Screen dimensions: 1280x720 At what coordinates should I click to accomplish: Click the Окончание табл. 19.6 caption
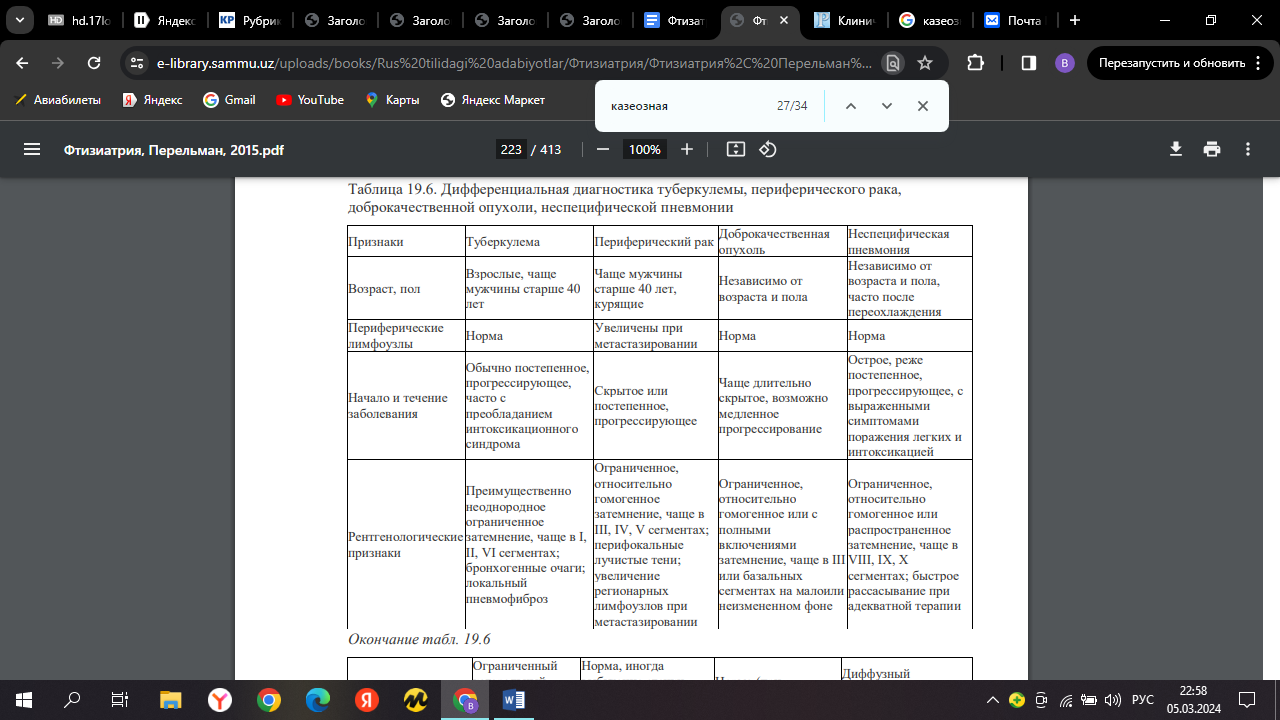[419, 639]
